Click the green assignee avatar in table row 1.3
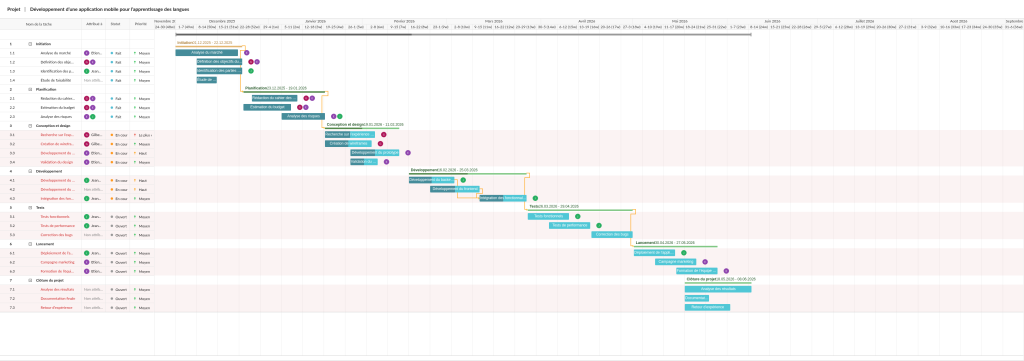Image resolution: width=1024 pixels, height=361 pixels. (87, 71)
